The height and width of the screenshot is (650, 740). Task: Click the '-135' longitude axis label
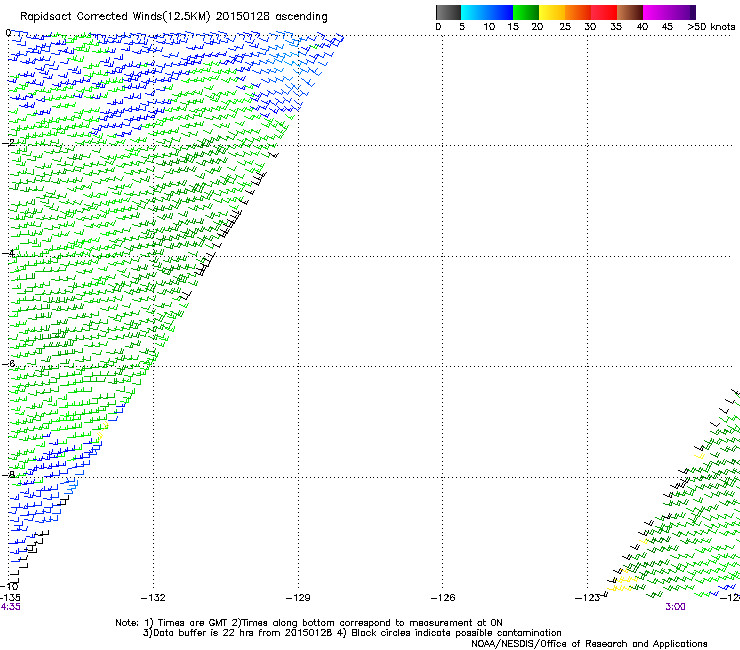tap(10, 598)
